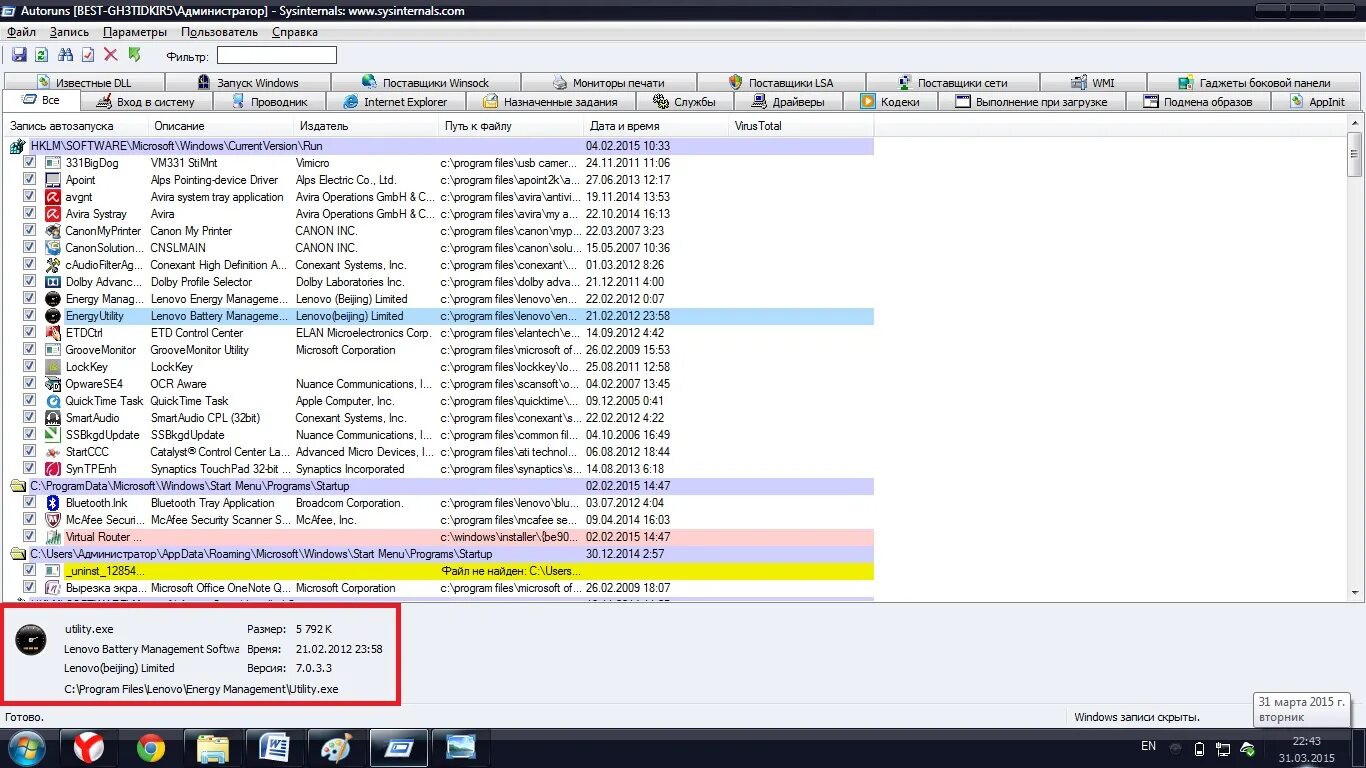
Task: Uncheck the Bluetooth.lnk startup entry
Action: pos(30,503)
